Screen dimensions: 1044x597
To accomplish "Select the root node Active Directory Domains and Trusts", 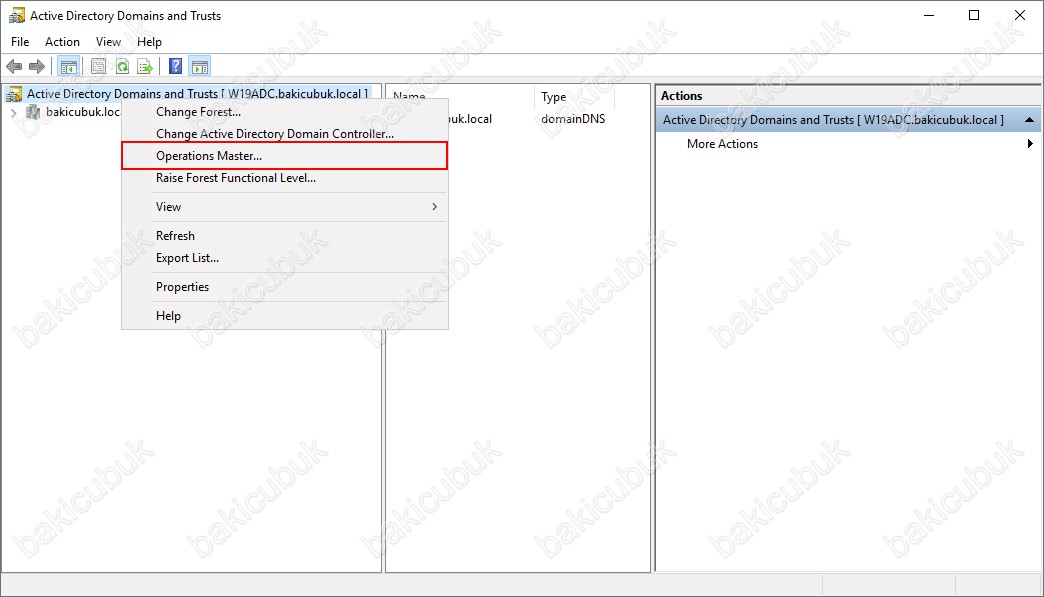I will point(197,94).
